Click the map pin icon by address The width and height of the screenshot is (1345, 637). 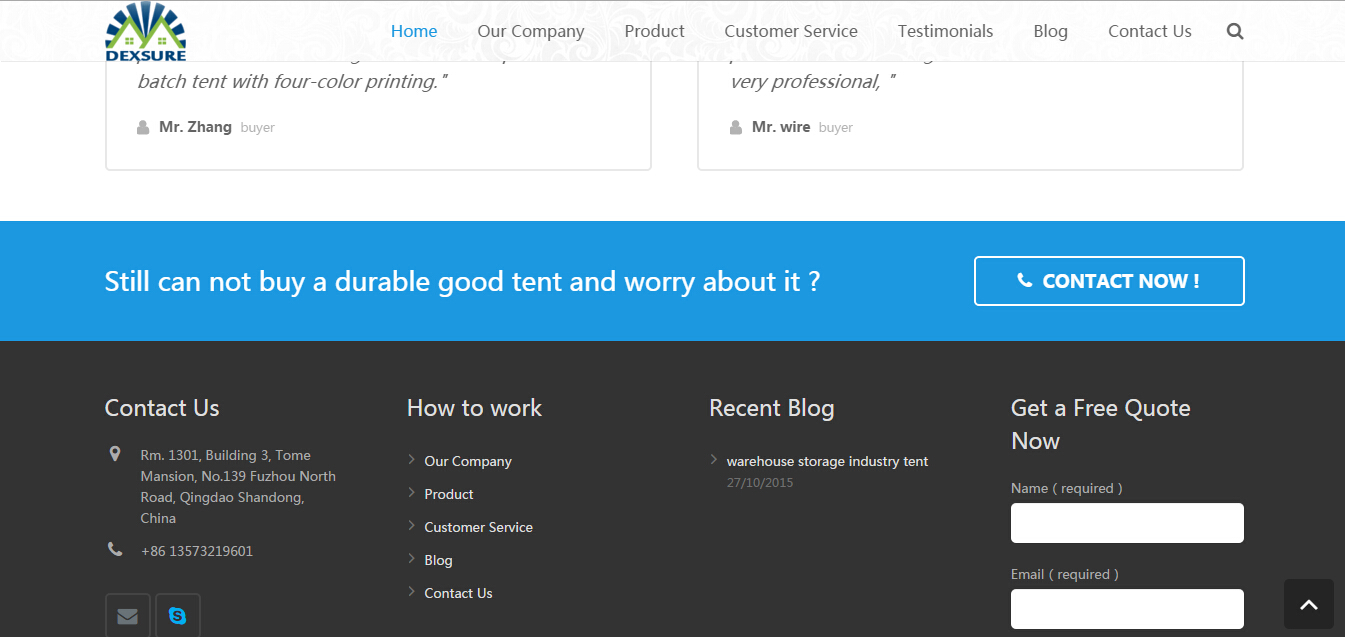click(115, 454)
